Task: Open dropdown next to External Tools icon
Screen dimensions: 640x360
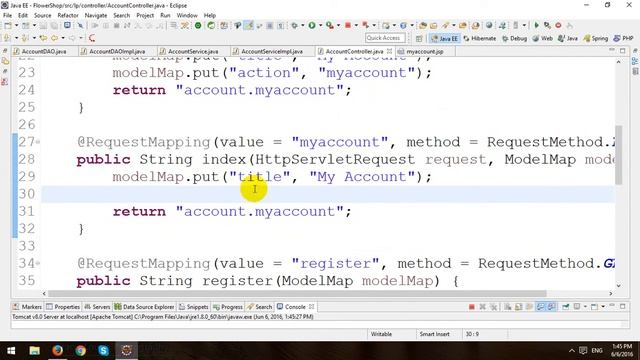Action: pos(338,25)
